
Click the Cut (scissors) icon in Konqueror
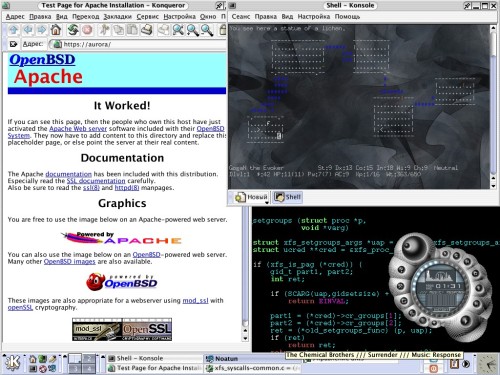(x=104, y=30)
